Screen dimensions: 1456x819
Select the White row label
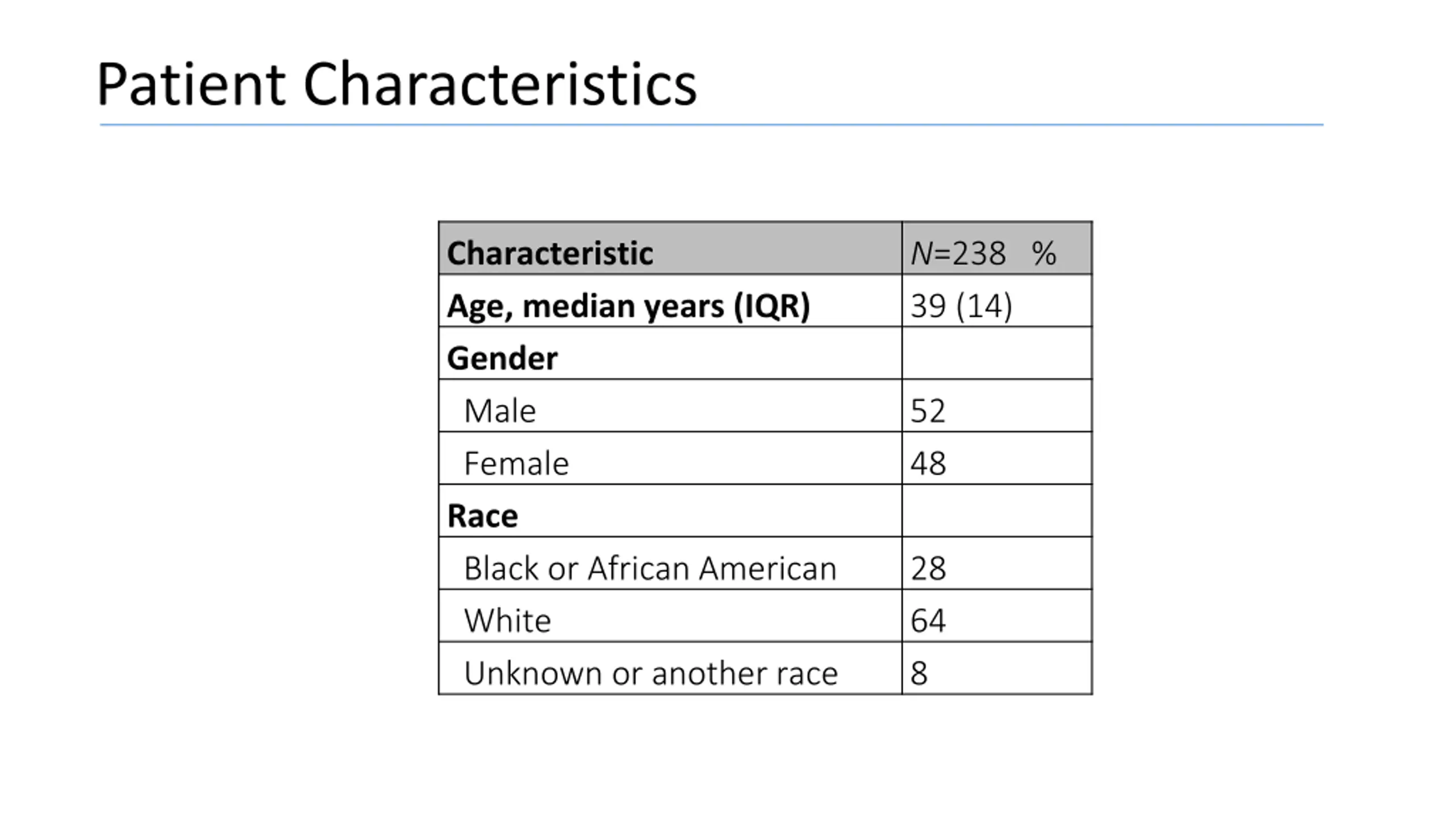[x=670, y=616]
